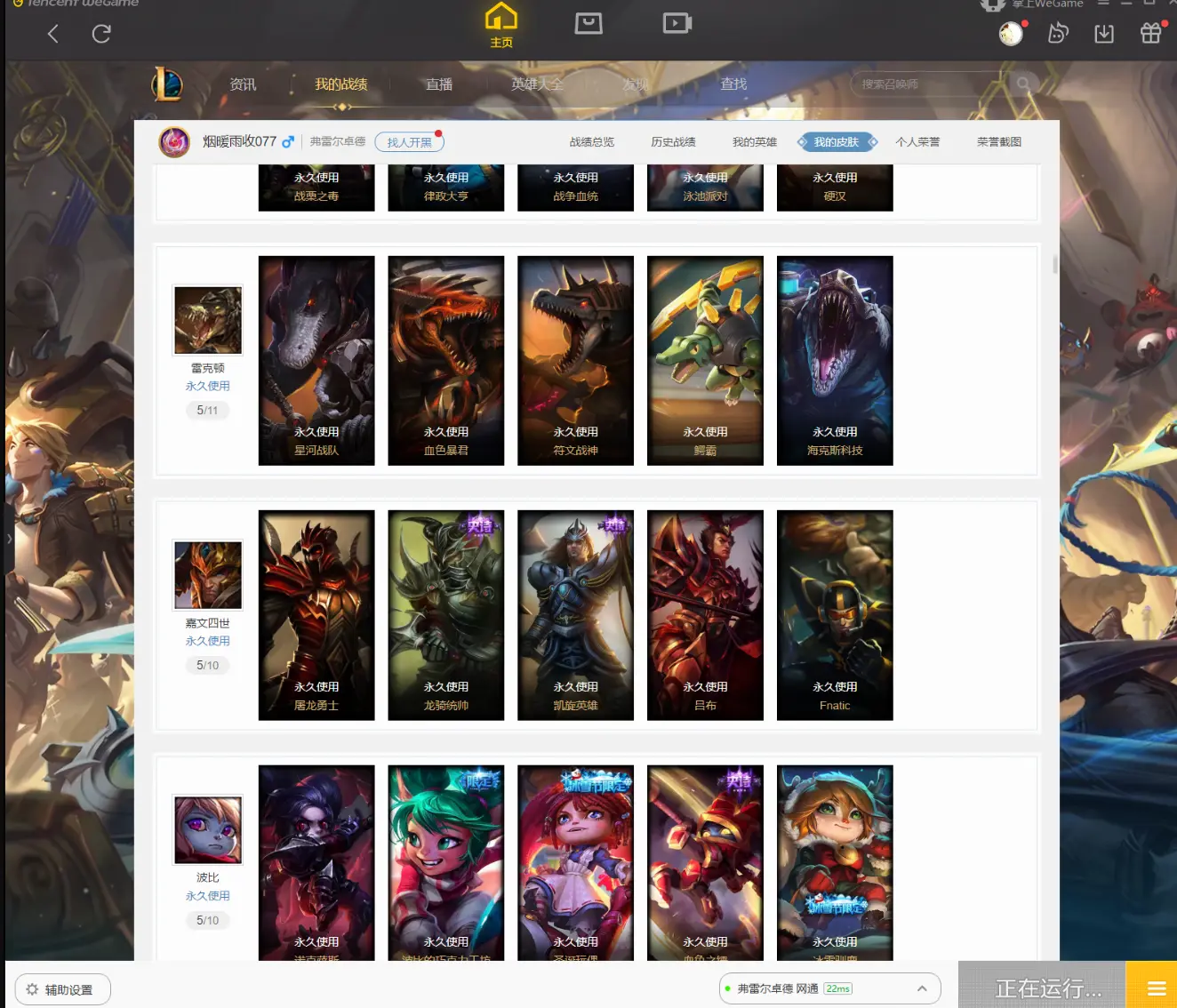Reload the page with the refresh icon
This screenshot has height=1008, width=1177.
pyautogui.click(x=101, y=34)
